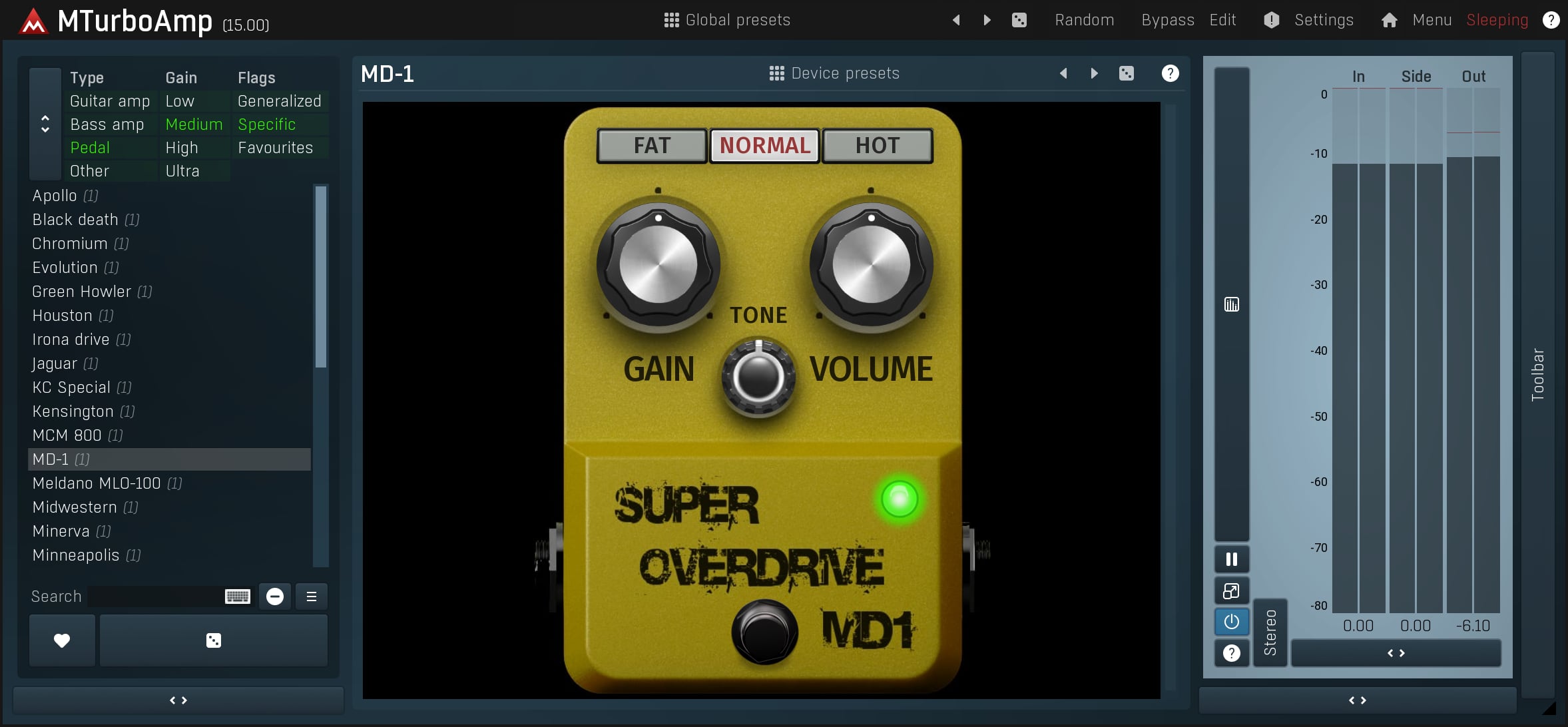Image resolution: width=1568 pixels, height=727 pixels.
Task: Click the Random button in the top bar
Action: click(1084, 20)
